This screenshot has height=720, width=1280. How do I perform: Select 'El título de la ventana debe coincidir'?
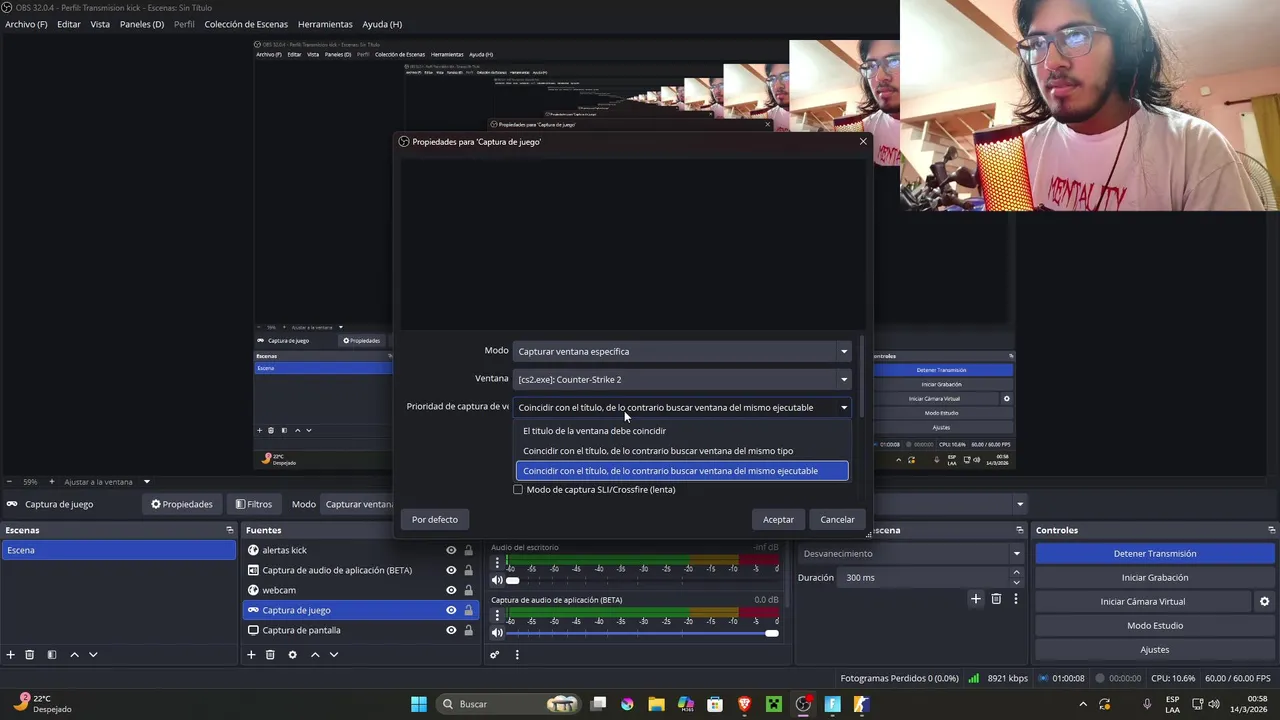682,431
